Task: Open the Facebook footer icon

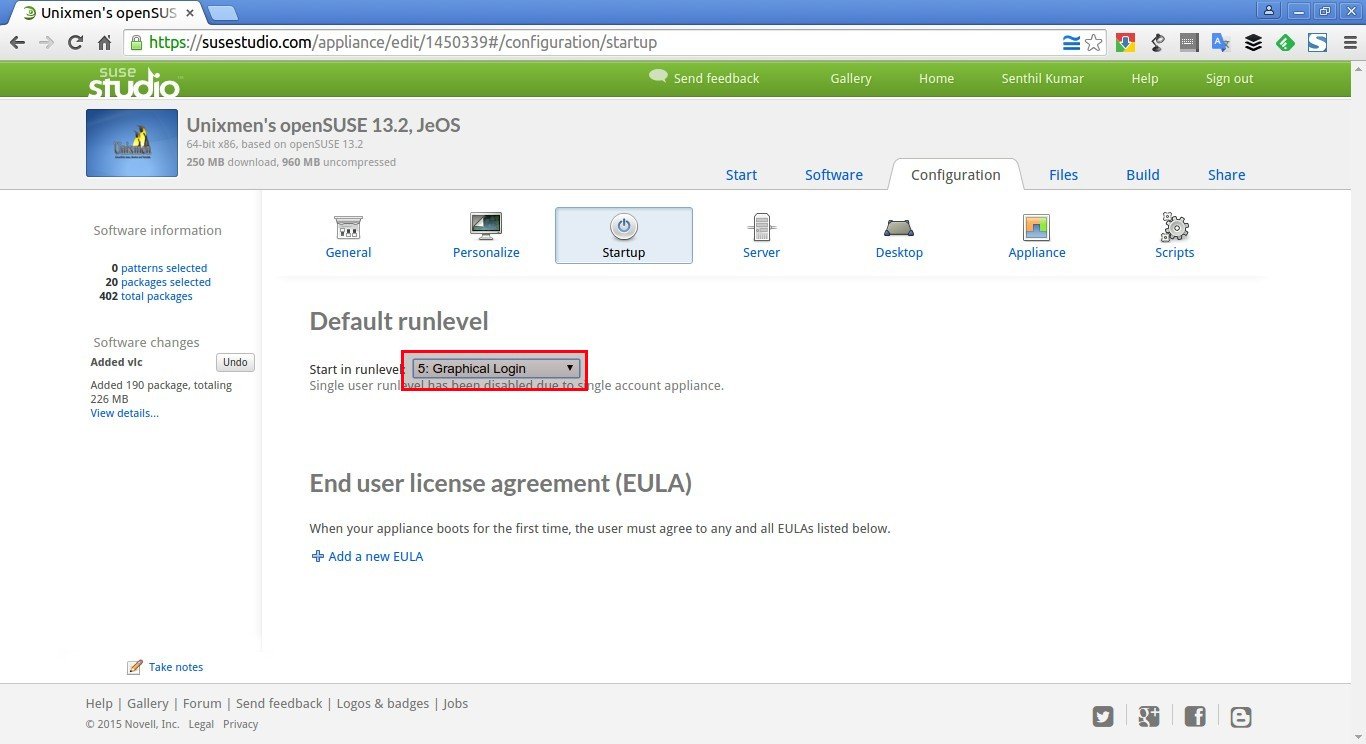Action: 1195,716
